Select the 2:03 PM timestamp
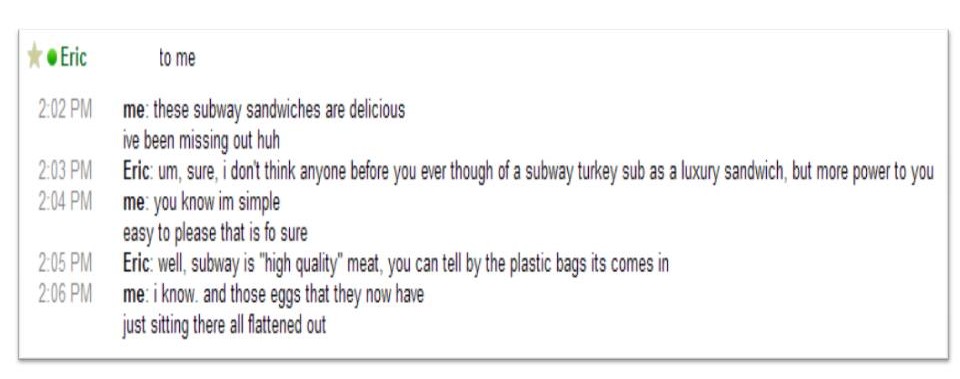This screenshot has height=379, width=960. tap(65, 171)
